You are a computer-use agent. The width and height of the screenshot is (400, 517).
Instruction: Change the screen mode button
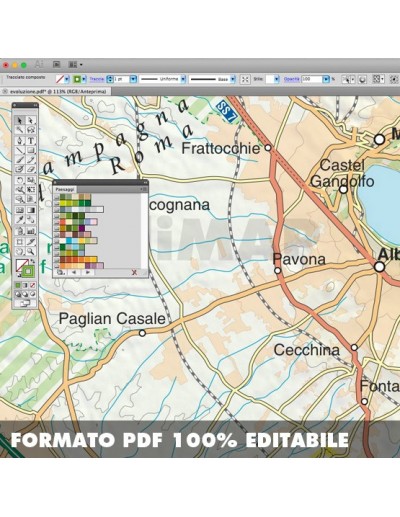tap(25, 303)
